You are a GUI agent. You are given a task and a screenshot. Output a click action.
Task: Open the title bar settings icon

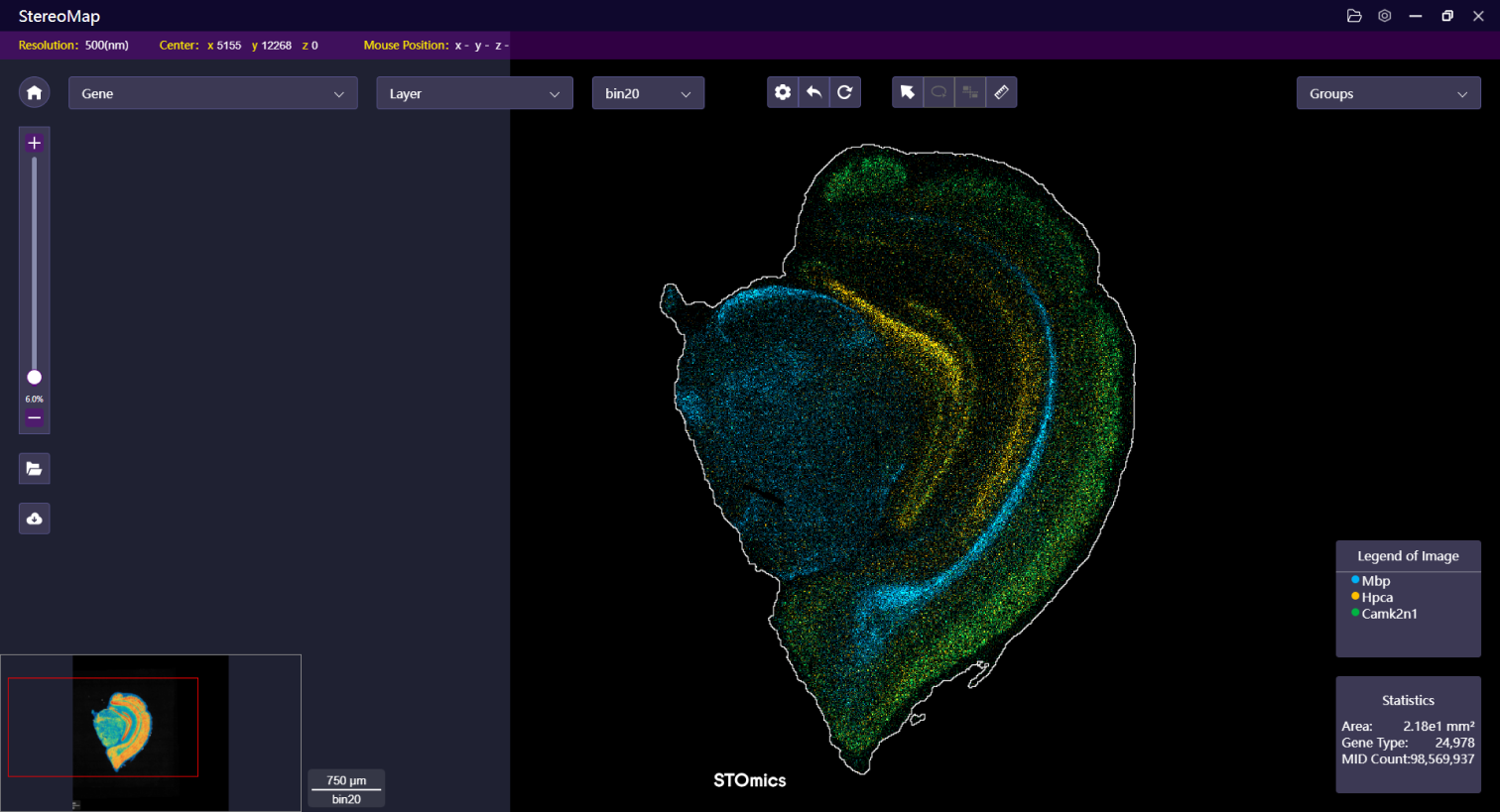(1384, 16)
